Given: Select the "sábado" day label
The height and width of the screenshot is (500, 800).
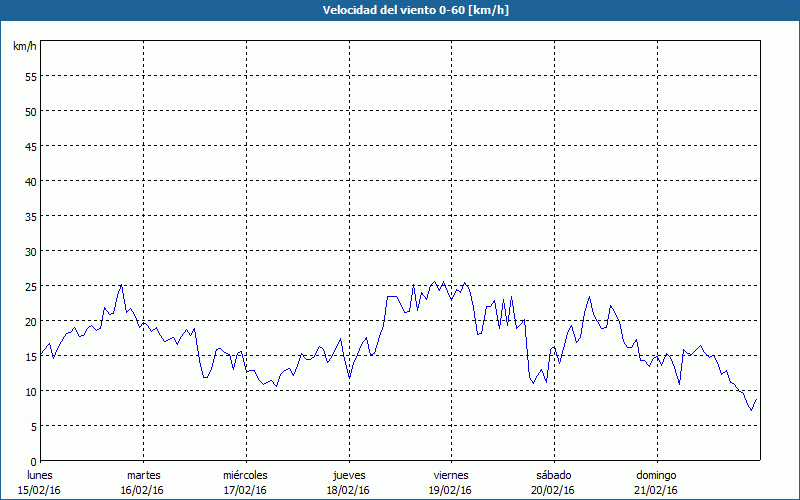Looking at the screenshot, I should click(x=553, y=474).
